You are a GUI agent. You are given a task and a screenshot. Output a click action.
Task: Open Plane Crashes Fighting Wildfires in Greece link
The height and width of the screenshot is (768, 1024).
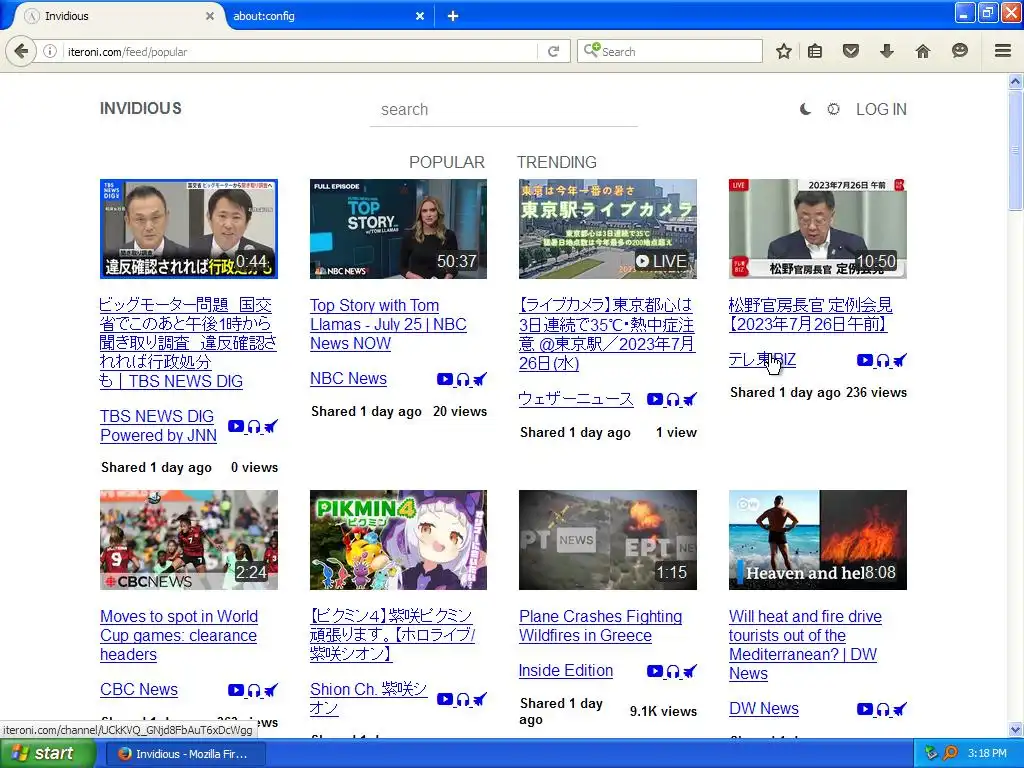[x=600, y=626]
